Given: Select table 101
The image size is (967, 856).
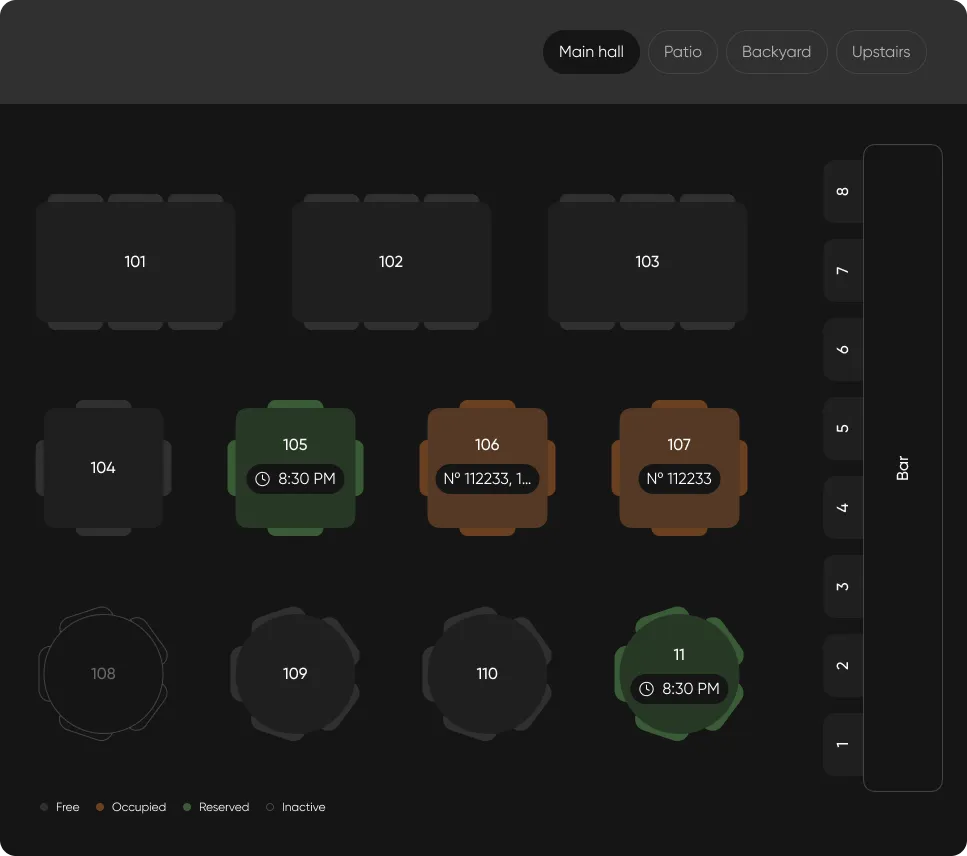Looking at the screenshot, I should coord(135,262).
